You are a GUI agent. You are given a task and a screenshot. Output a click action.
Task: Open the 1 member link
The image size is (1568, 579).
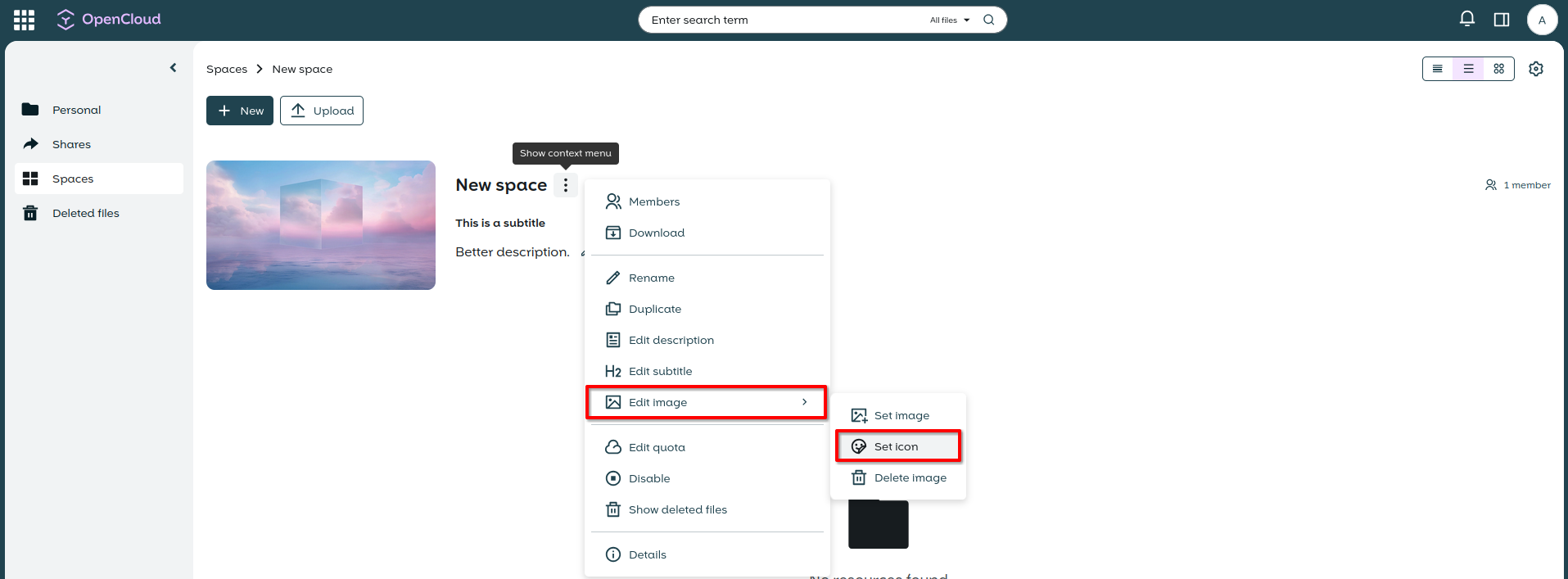click(1518, 185)
